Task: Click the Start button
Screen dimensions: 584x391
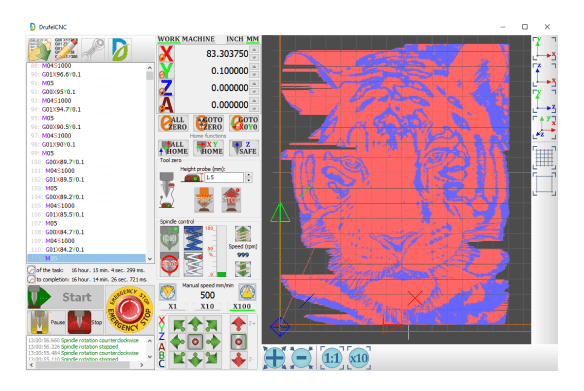Action: click(x=66, y=297)
